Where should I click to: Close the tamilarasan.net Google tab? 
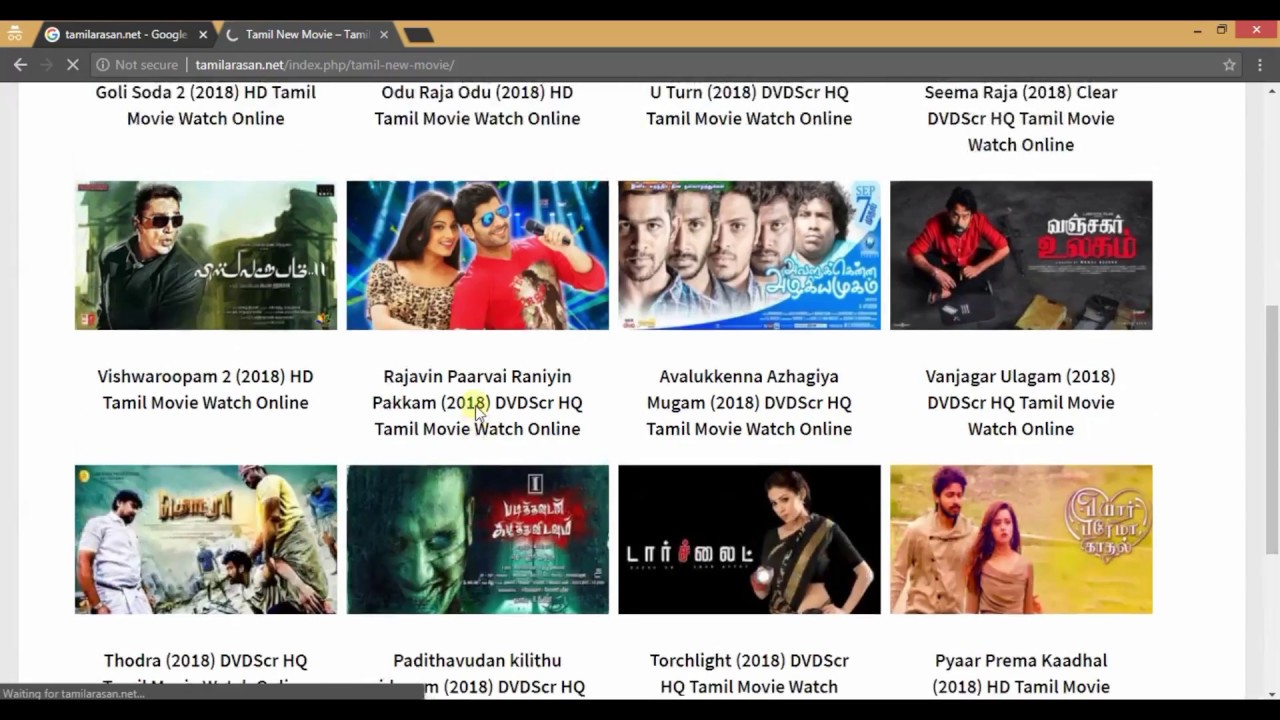point(203,34)
